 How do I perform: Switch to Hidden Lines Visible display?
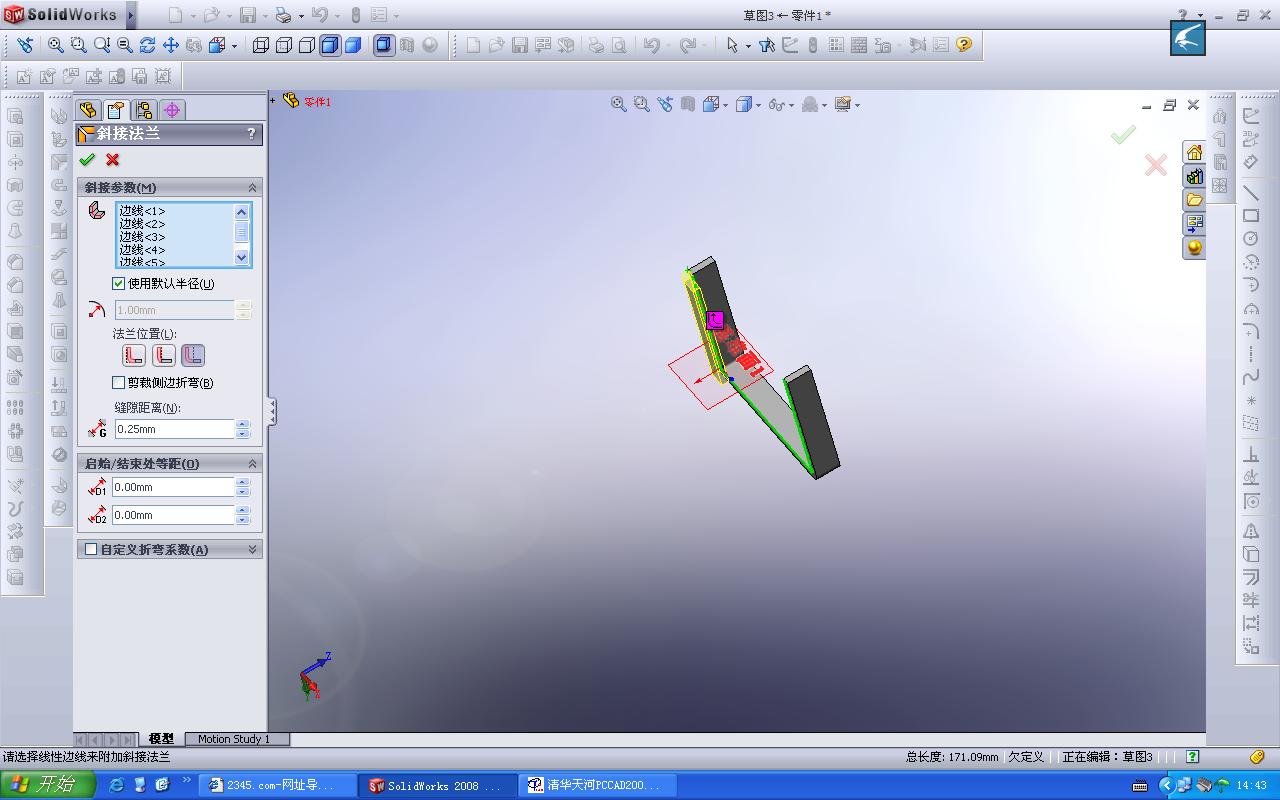tap(284, 45)
